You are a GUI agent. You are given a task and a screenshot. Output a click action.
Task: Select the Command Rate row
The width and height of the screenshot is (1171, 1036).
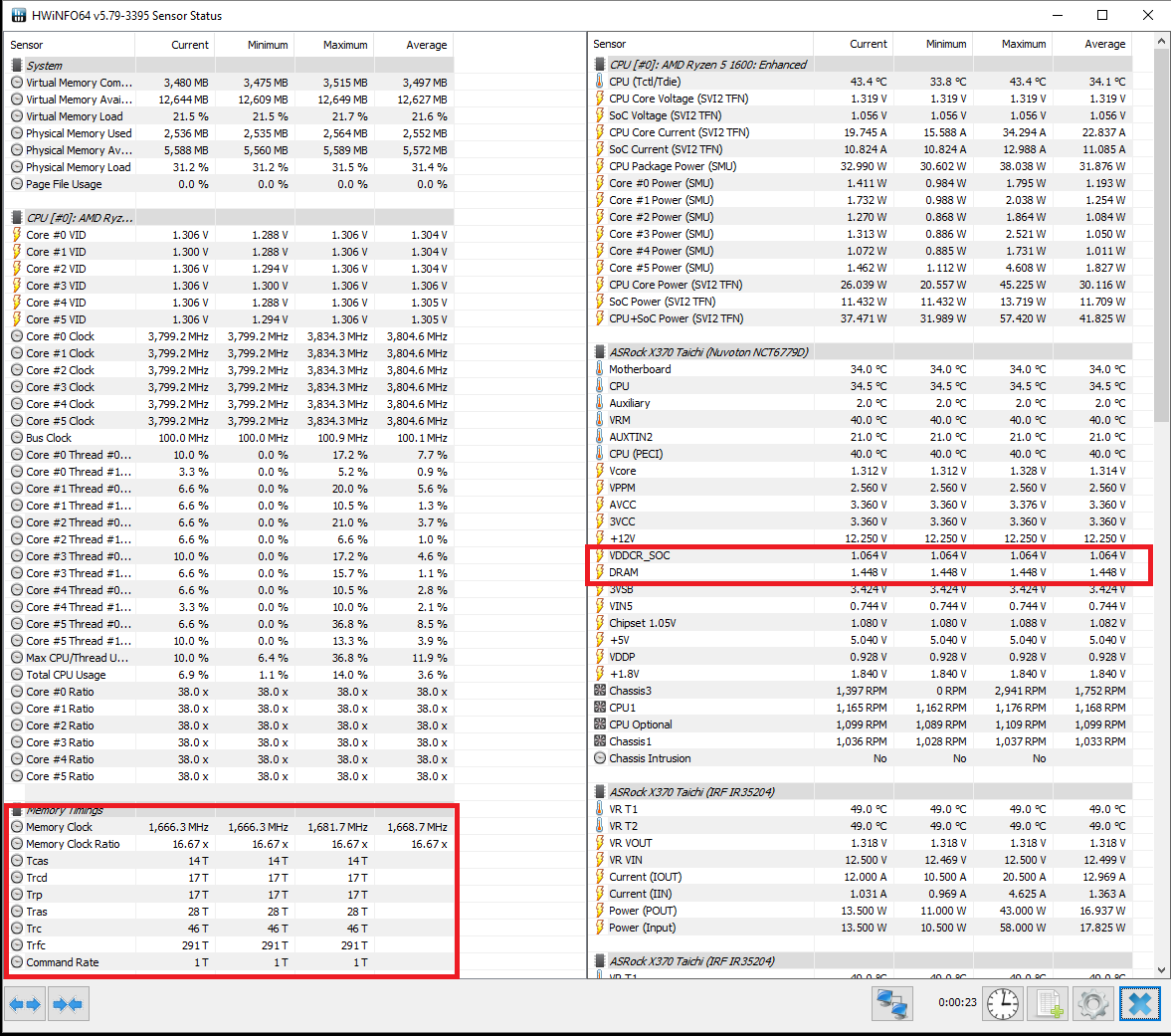[229, 962]
